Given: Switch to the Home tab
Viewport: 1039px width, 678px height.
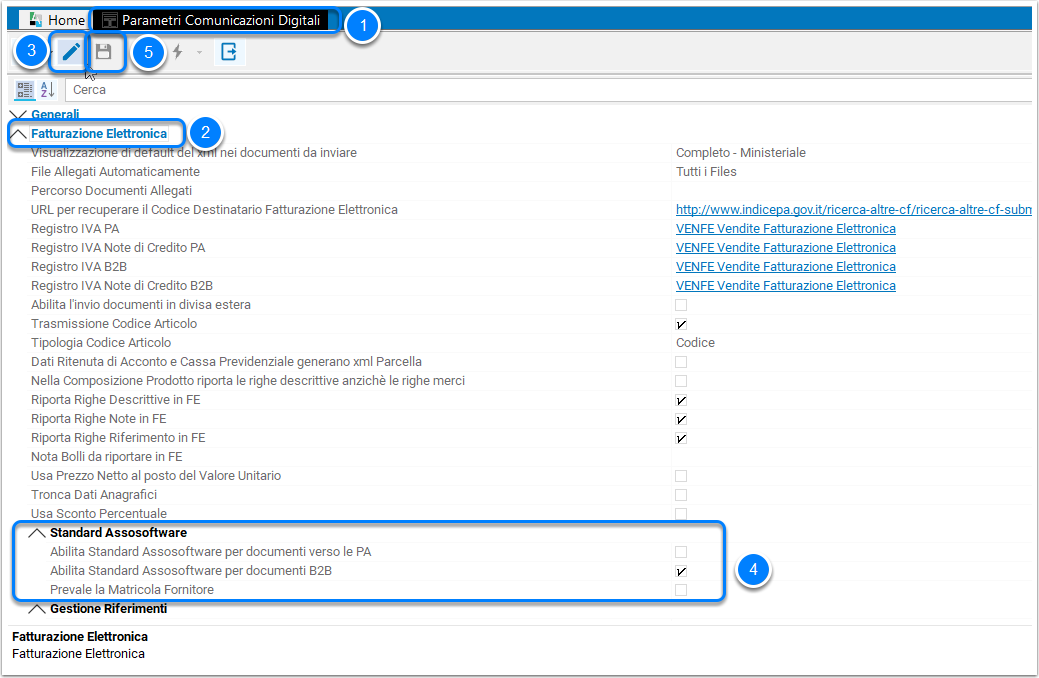Looking at the screenshot, I should click(x=58, y=20).
